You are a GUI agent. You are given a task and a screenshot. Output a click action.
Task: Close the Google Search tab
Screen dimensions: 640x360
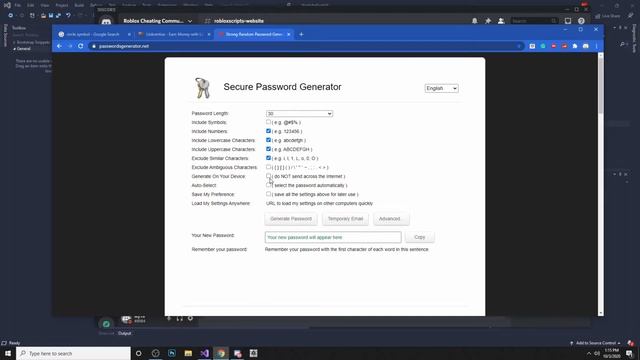click(x=129, y=34)
